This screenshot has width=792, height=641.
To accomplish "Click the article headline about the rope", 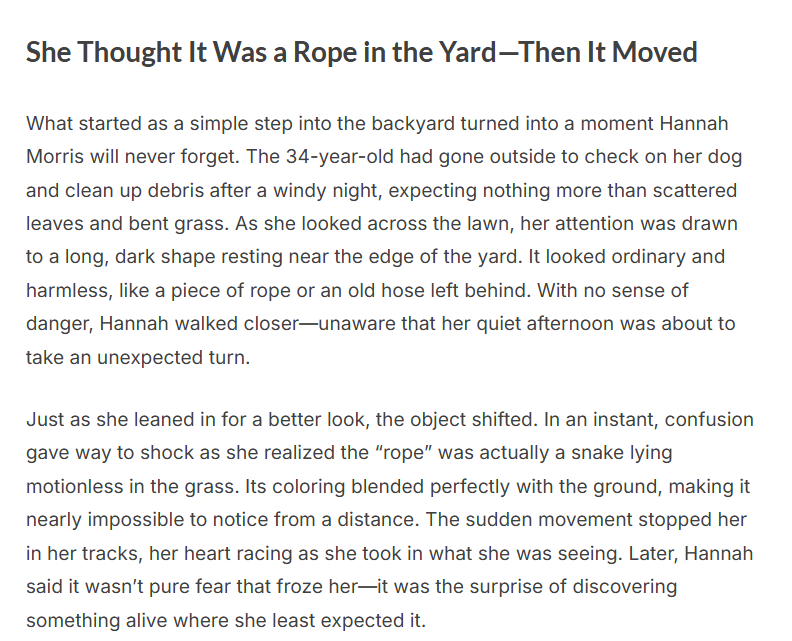I will tap(361, 52).
